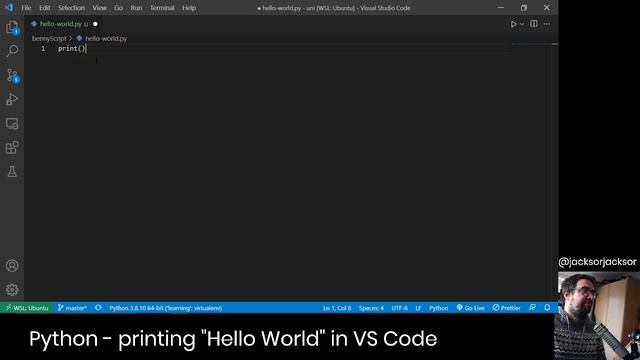This screenshot has height=360, width=640.
Task: Open the Edit menu
Action: pyautogui.click(x=44, y=8)
